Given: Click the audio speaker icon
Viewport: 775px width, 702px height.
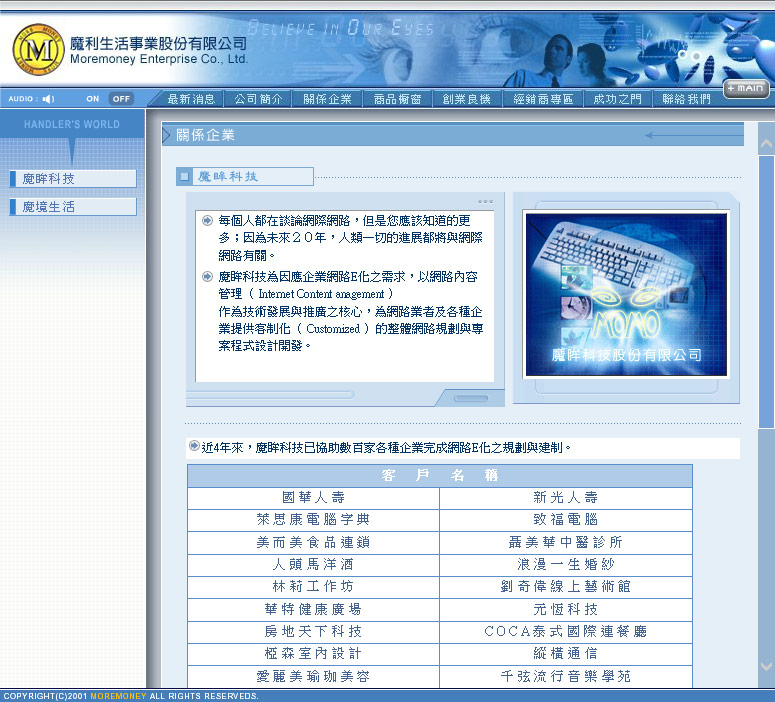Looking at the screenshot, I should click(48, 99).
